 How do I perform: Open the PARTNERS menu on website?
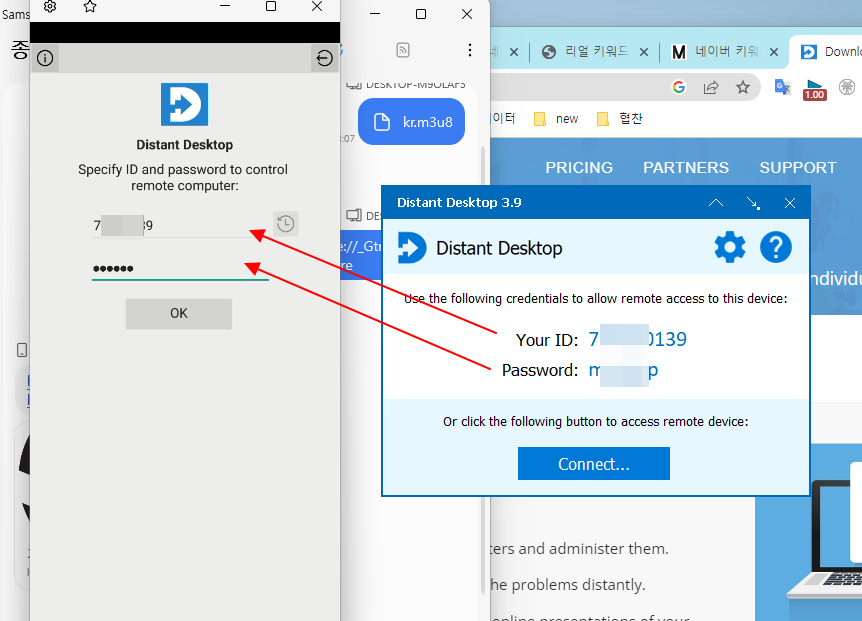coord(686,168)
